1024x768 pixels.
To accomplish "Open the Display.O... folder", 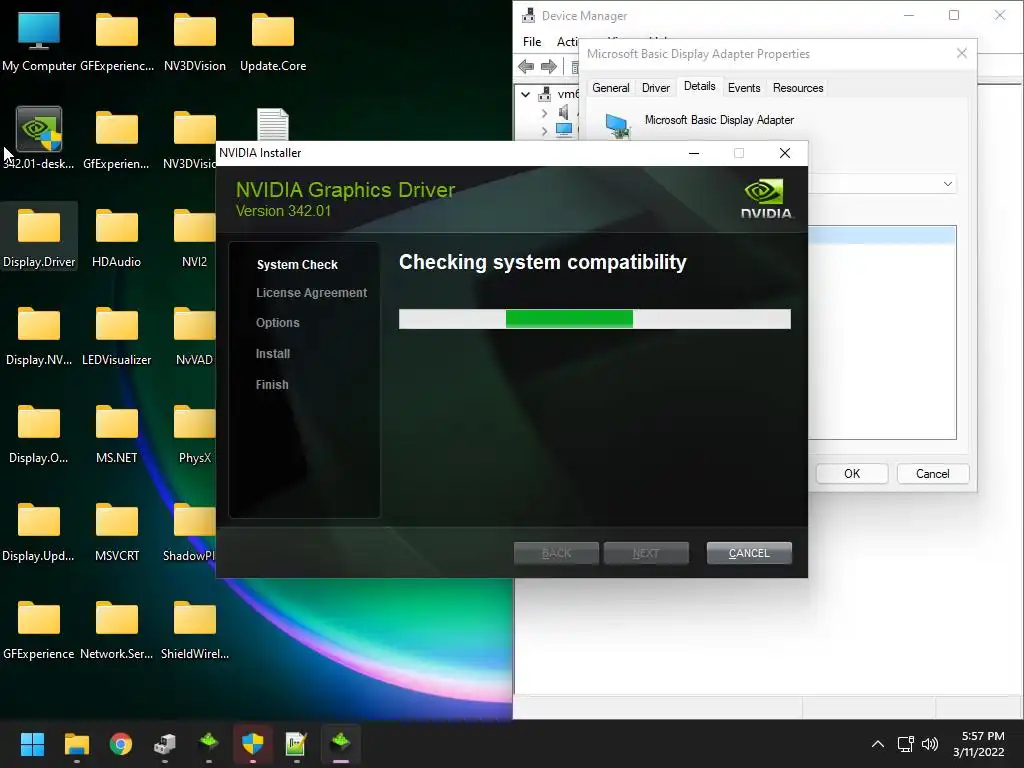I will click(39, 432).
